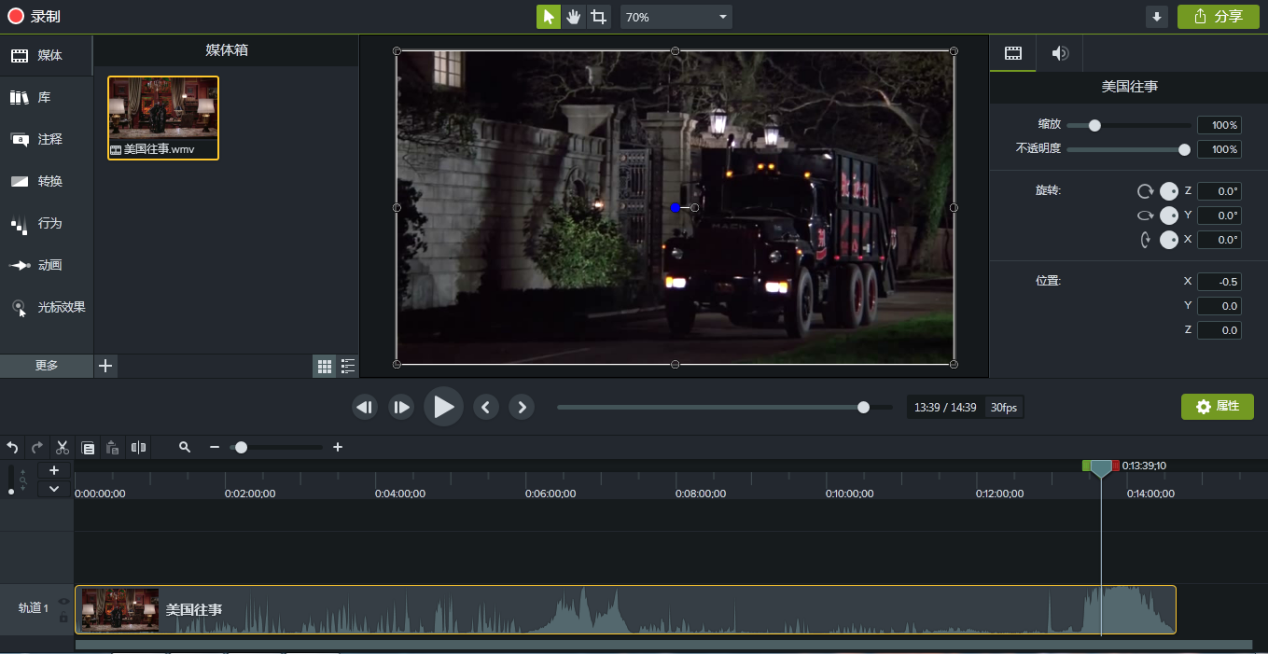This screenshot has width=1268, height=654.
Task: Open the Library (库) tab
Action: 46,97
